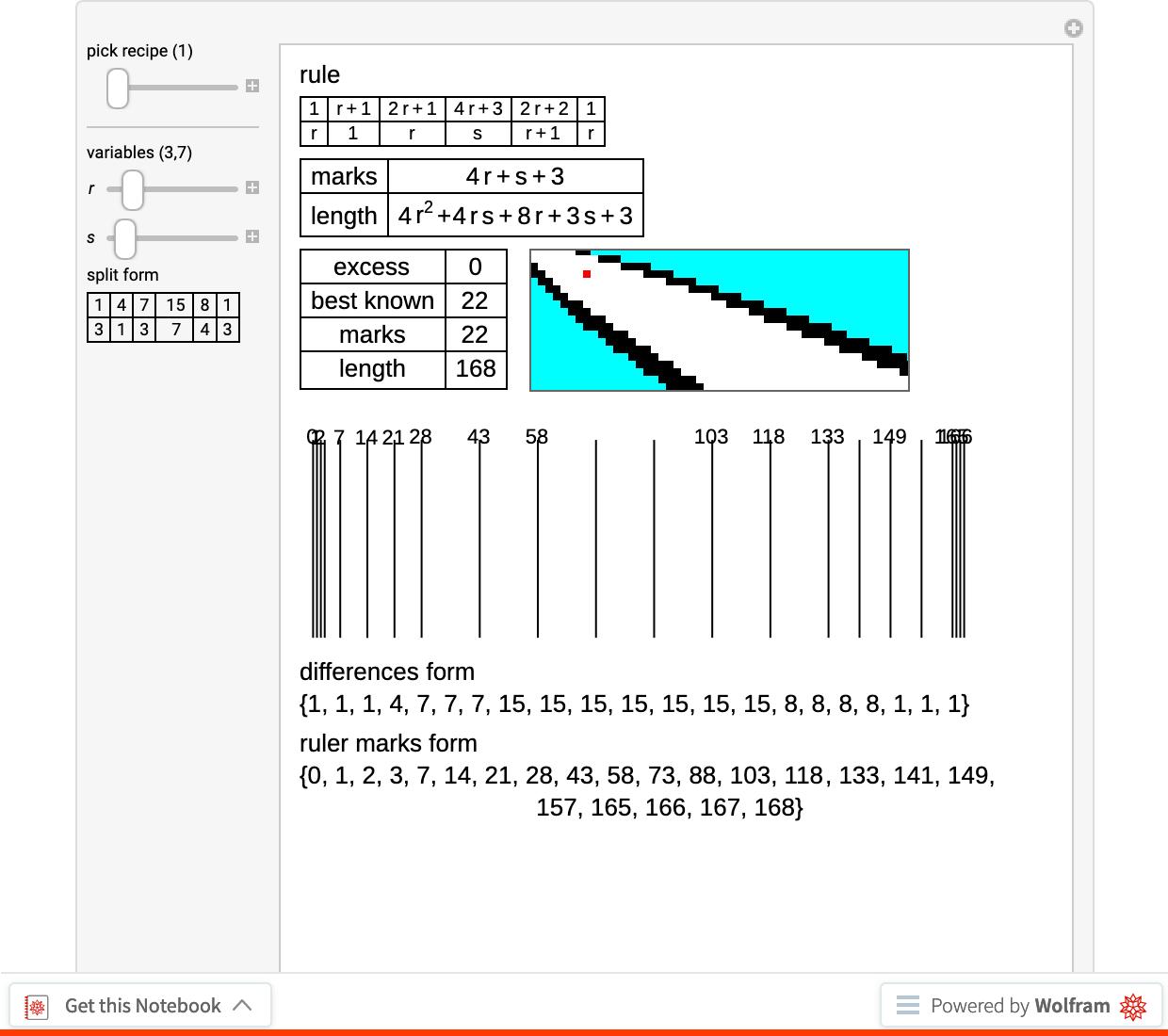Click the hamburger menu icon near Powered by

coord(908,1005)
